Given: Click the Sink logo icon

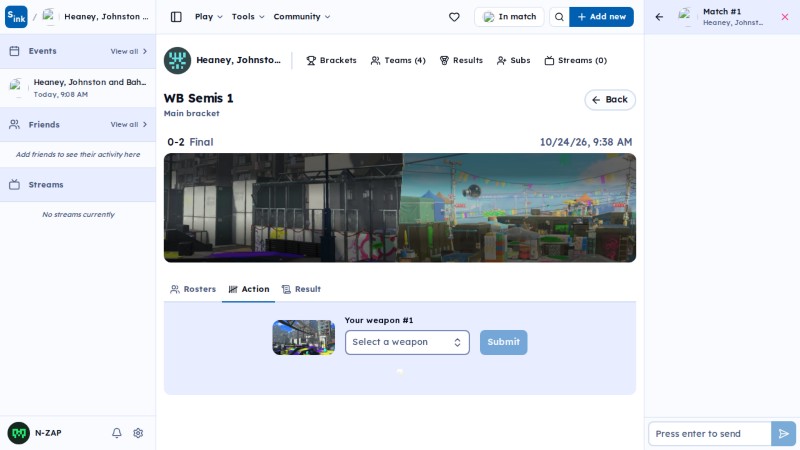Looking at the screenshot, I should coord(16,17).
